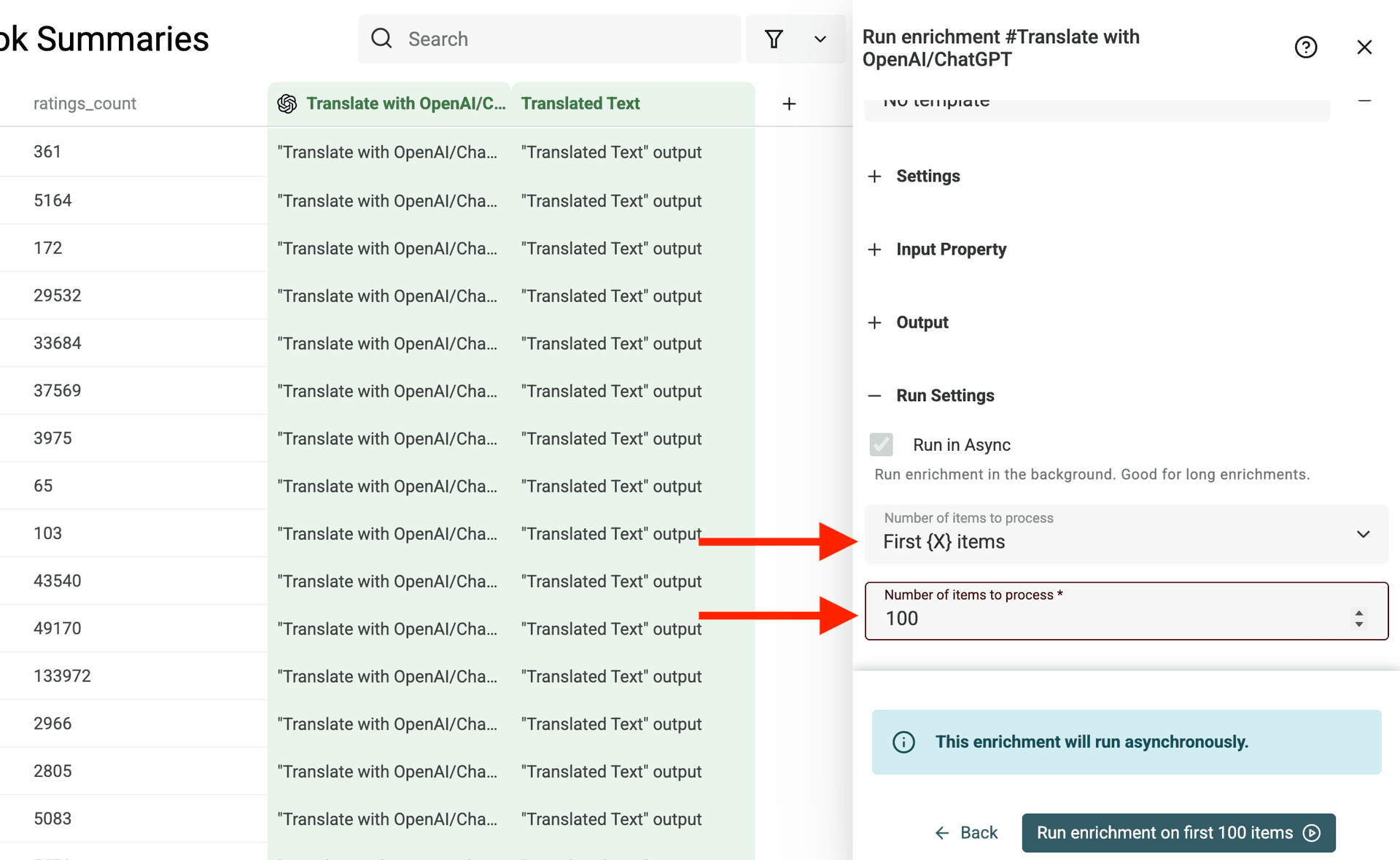Click the number of items stepper arrows
The image size is (1400, 860).
(x=1359, y=619)
